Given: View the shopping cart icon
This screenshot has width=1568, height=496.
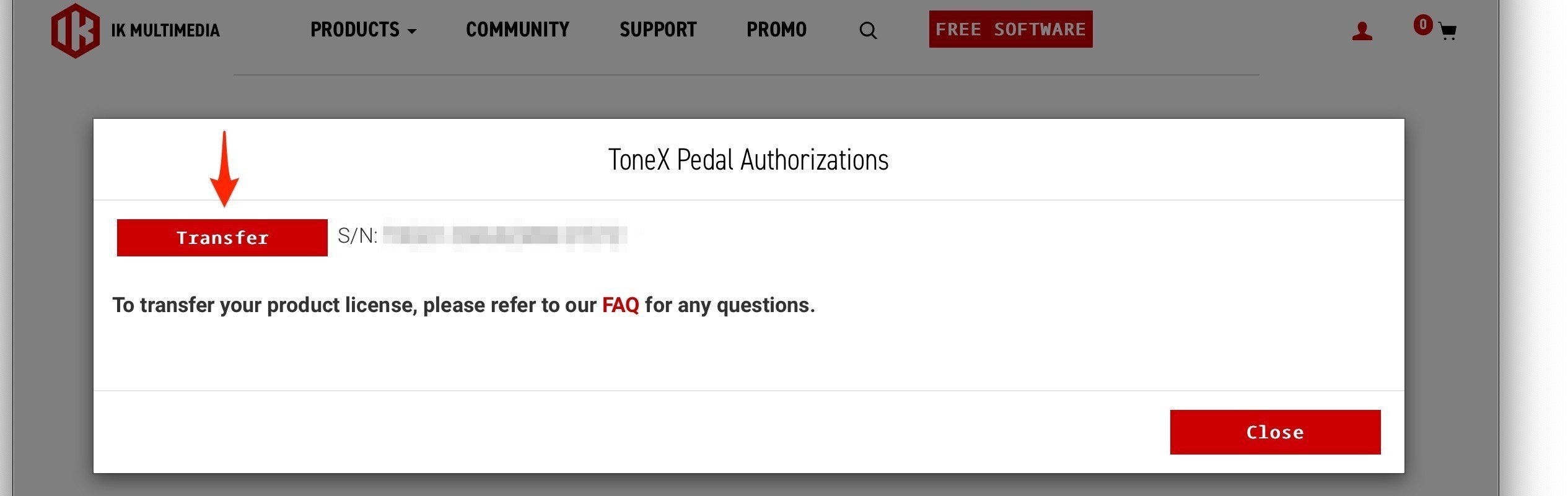Looking at the screenshot, I should pyautogui.click(x=1448, y=32).
